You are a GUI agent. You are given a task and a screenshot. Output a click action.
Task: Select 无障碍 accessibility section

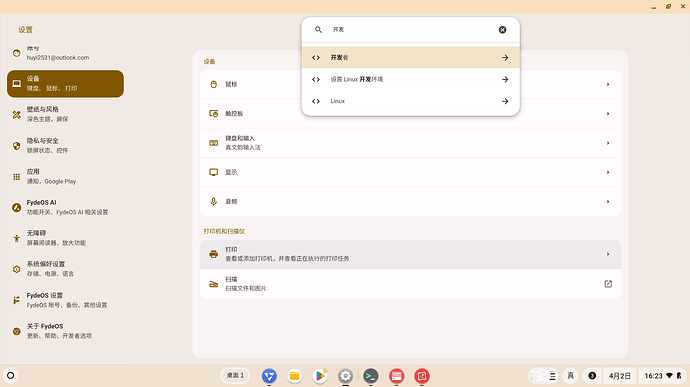65,238
